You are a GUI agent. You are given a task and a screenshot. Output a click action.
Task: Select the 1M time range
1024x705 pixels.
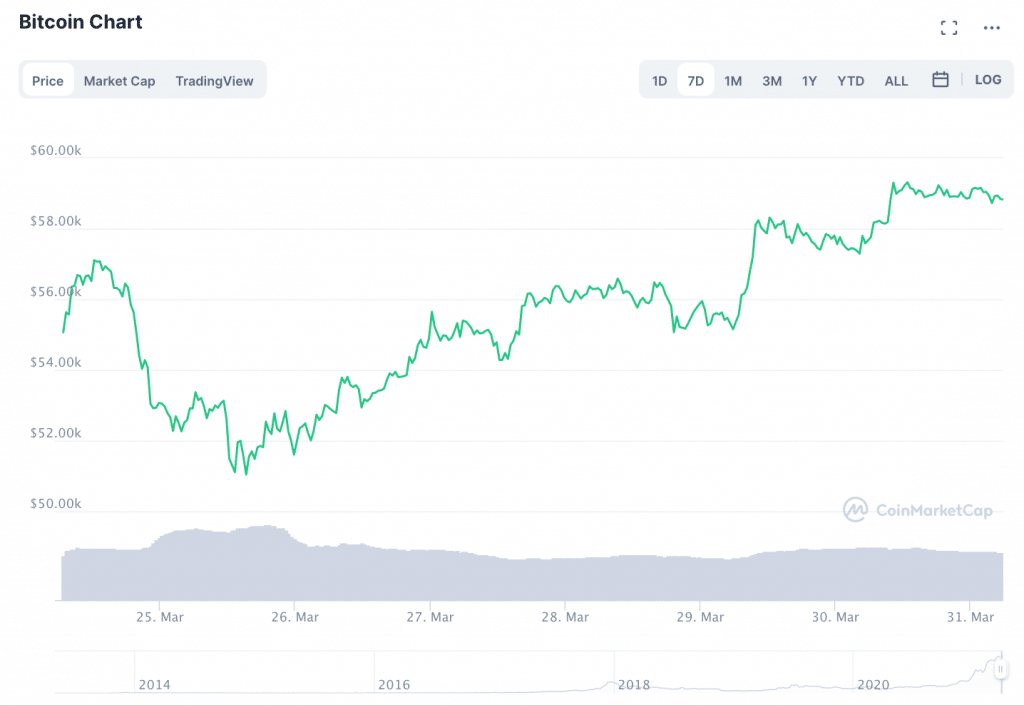(x=733, y=81)
